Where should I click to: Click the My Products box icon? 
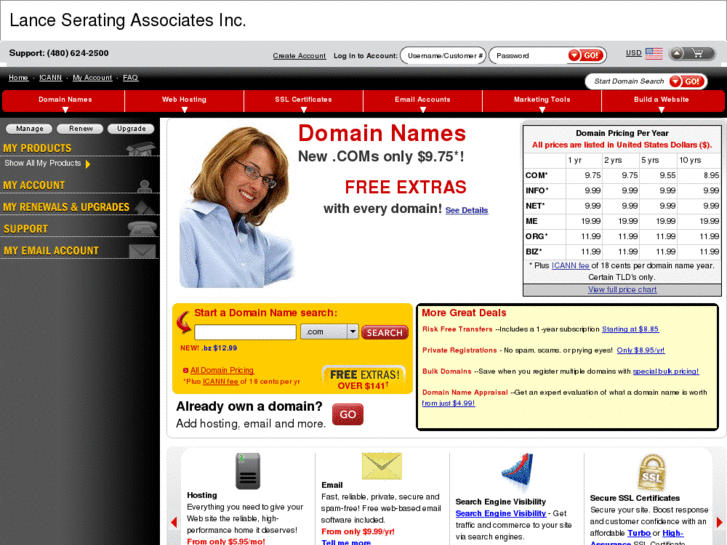point(140,149)
